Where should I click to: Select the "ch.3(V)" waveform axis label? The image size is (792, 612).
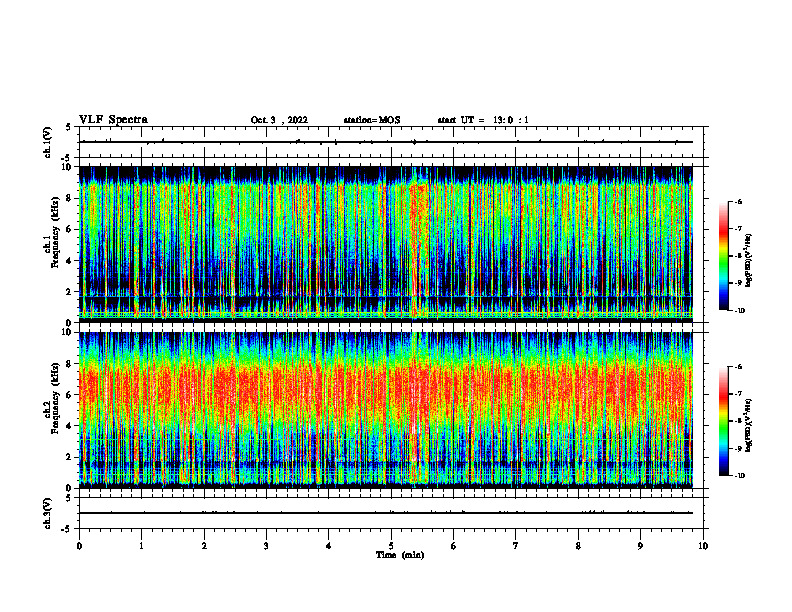click(48, 513)
